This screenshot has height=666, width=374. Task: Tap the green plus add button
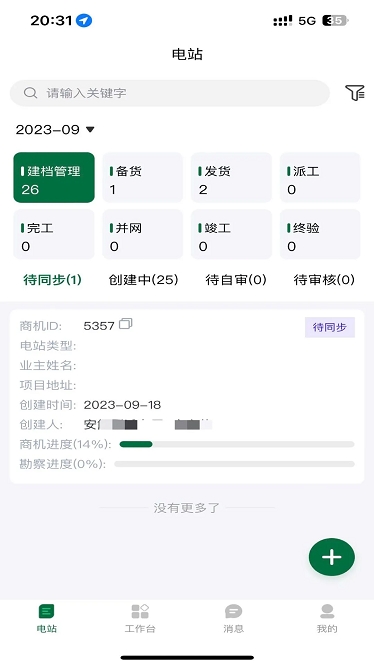[332, 557]
